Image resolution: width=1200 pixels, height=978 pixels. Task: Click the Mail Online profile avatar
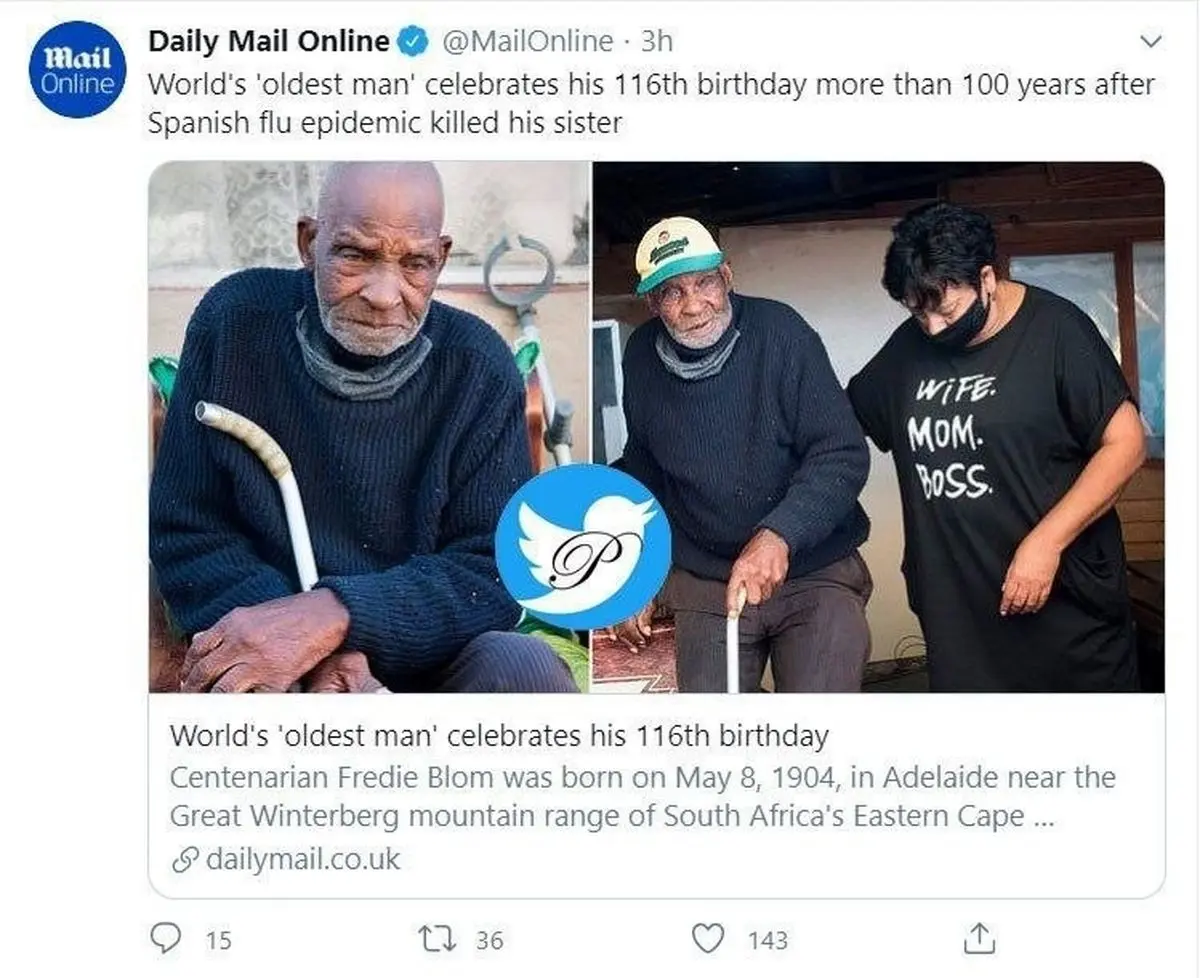point(78,69)
